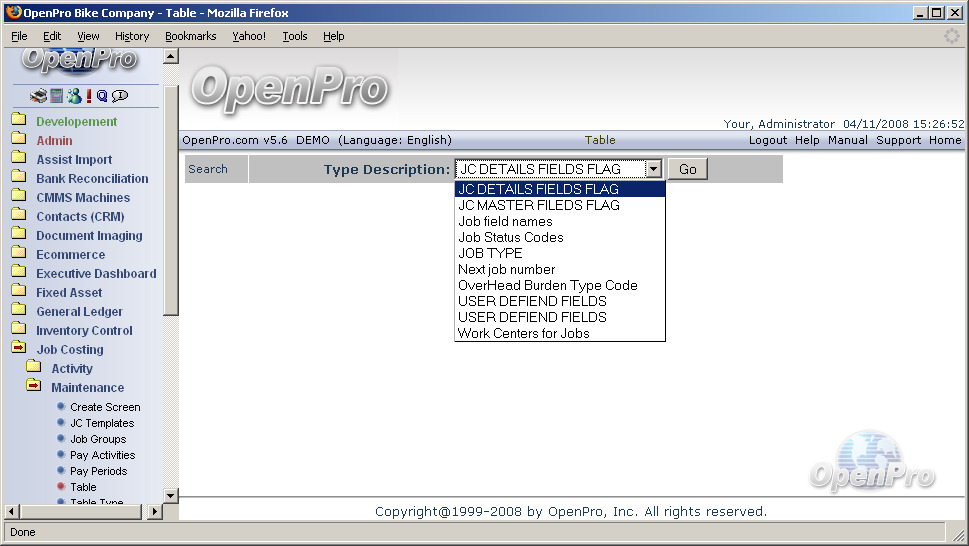Viewport: 969px width, 546px height.
Task: Select 'Job Status Codes' from dropdown list
Action: click(510, 237)
